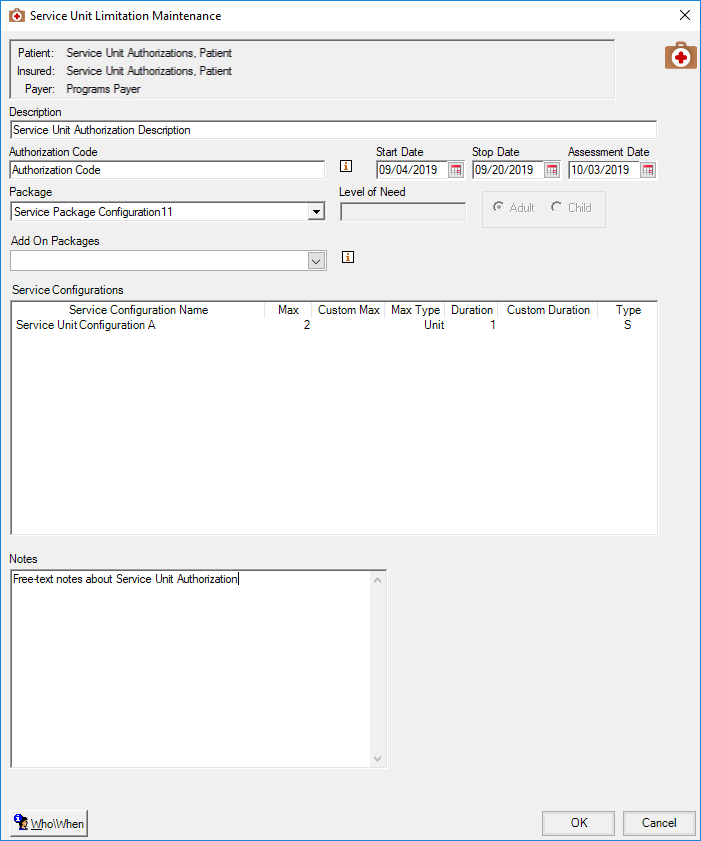
Task: Open the Assessment Date calendar picker
Action: coord(648,170)
